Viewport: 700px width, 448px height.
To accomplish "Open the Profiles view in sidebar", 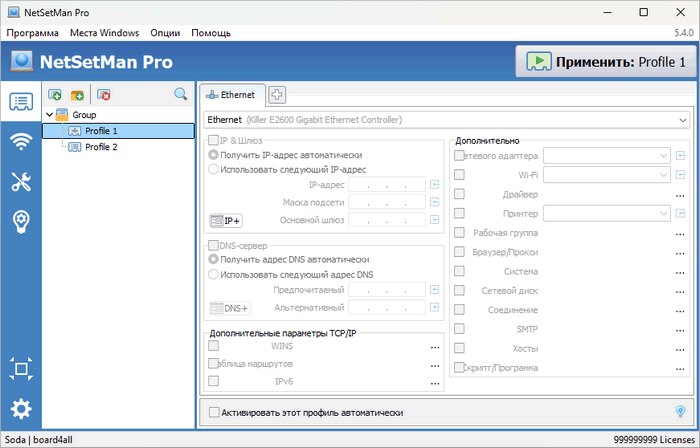I will (21, 101).
